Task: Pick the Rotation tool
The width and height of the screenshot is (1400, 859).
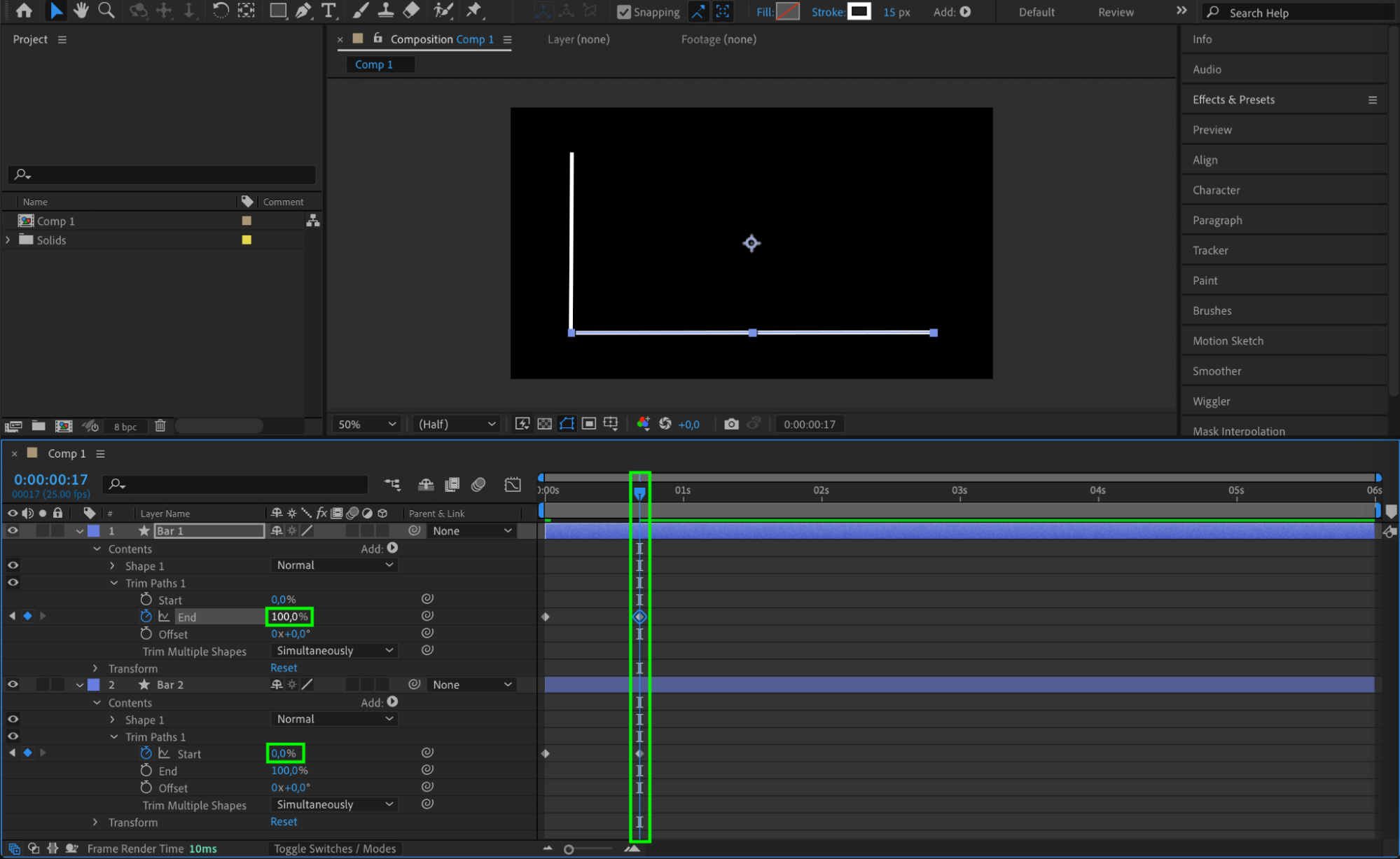Action: click(220, 11)
